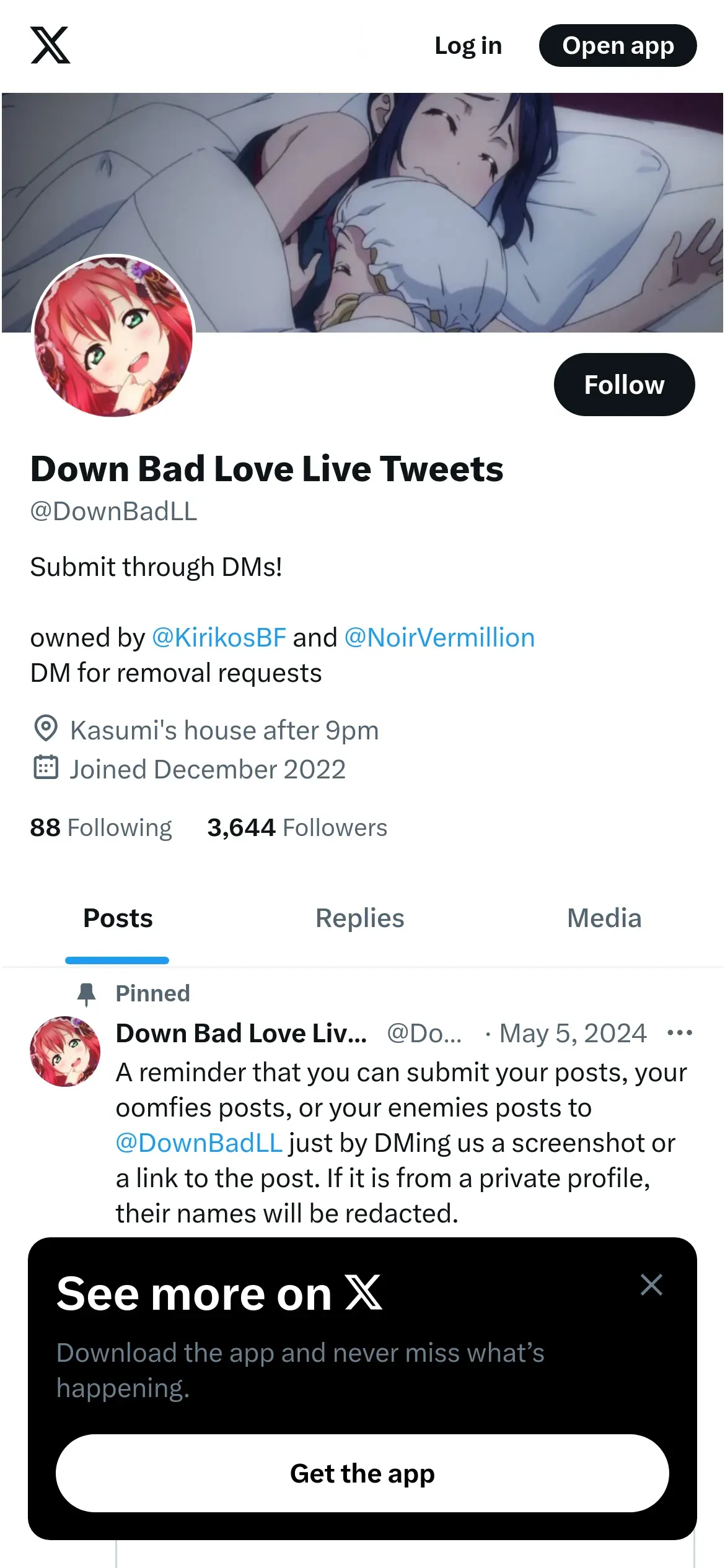Tap the small avatar beside pinned post
The image size is (725, 1568).
(65, 1051)
